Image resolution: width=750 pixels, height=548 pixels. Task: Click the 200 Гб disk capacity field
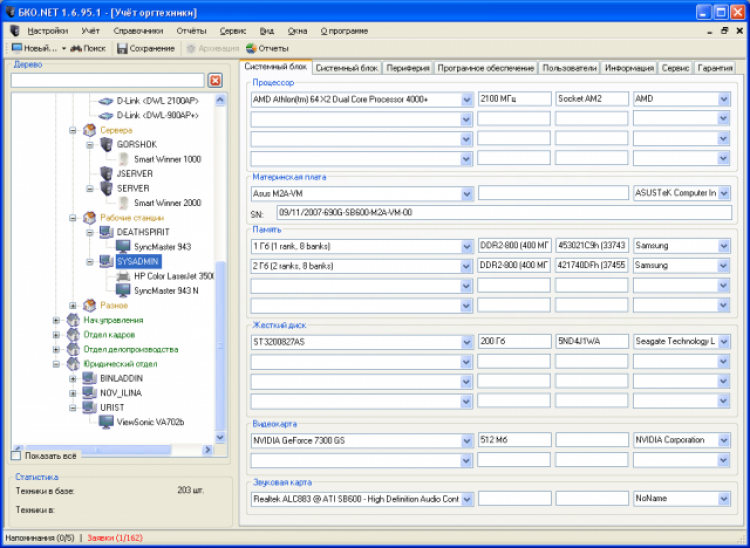click(x=514, y=341)
